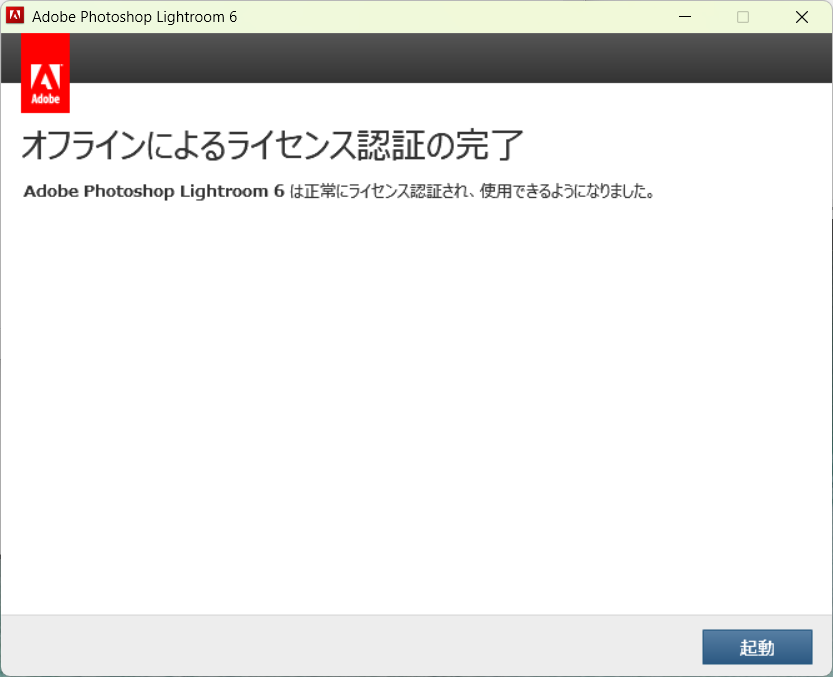Click the red Adobe logo
Screen dimensions: 833x677
point(45,73)
